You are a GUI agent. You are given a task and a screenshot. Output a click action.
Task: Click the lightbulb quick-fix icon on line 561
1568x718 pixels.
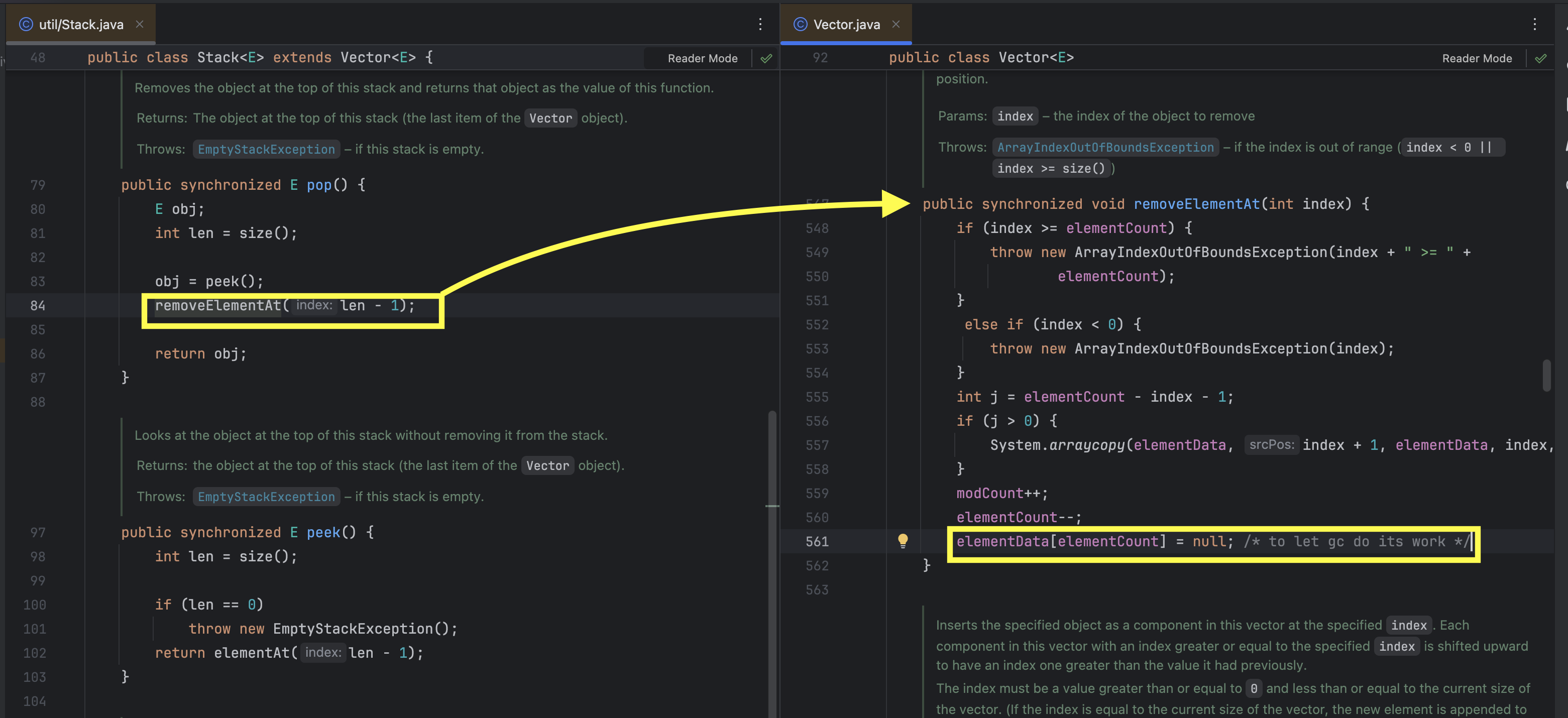click(x=903, y=540)
